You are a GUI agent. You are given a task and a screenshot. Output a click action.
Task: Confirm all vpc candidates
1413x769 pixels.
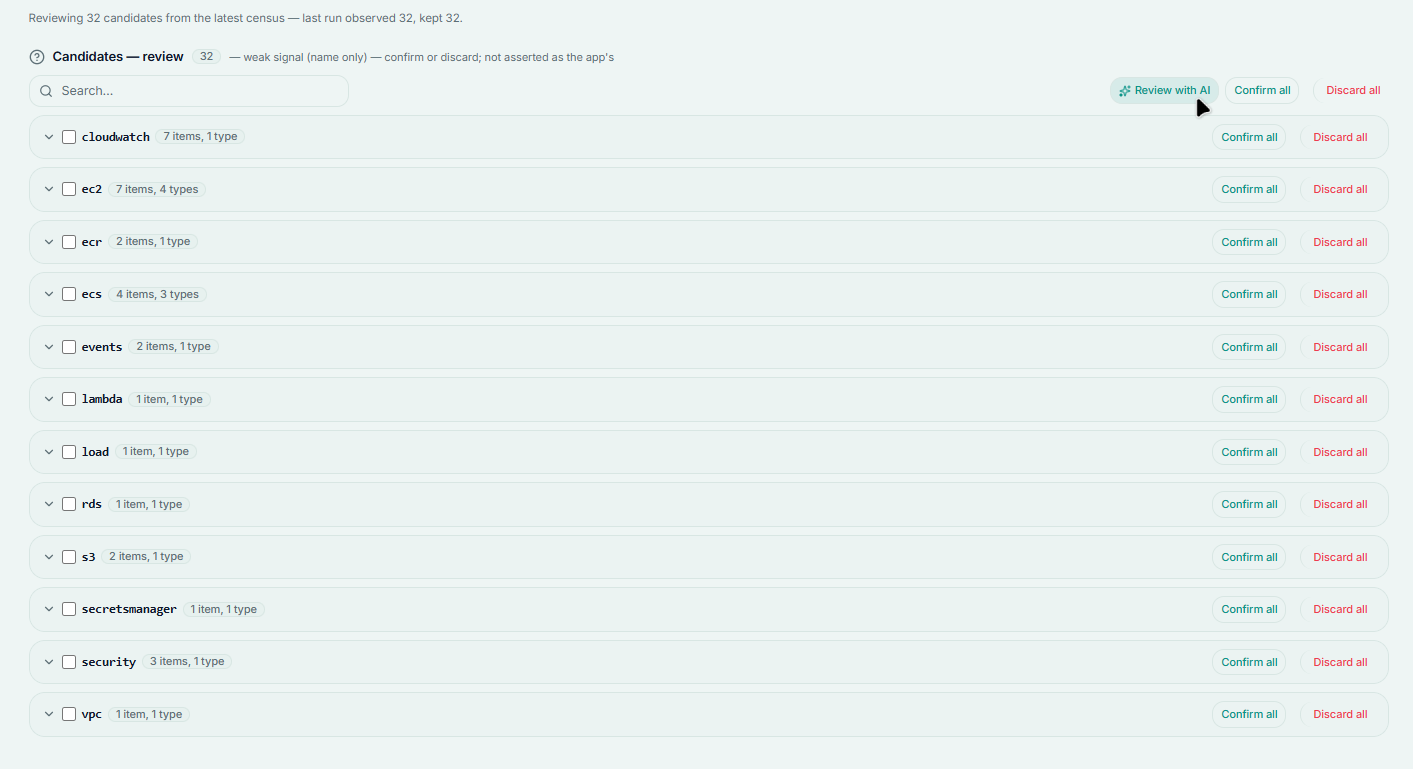coord(1249,714)
